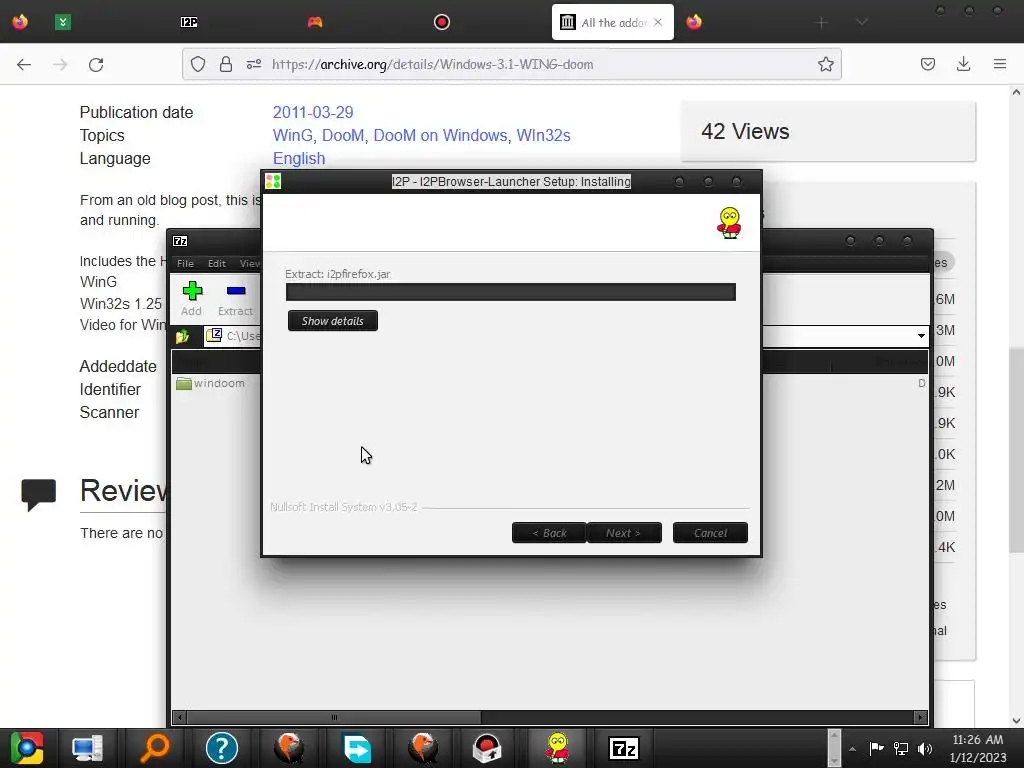The width and height of the screenshot is (1024, 768).
Task: Expand the 7-Zip path dropdown arrow
Action: pyautogui.click(x=921, y=336)
